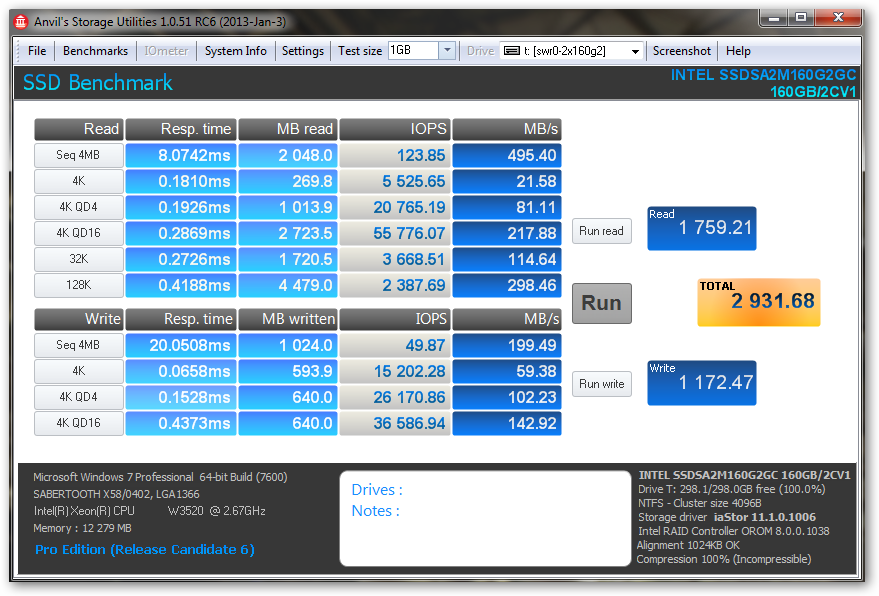Open the Settings menu

(303, 51)
